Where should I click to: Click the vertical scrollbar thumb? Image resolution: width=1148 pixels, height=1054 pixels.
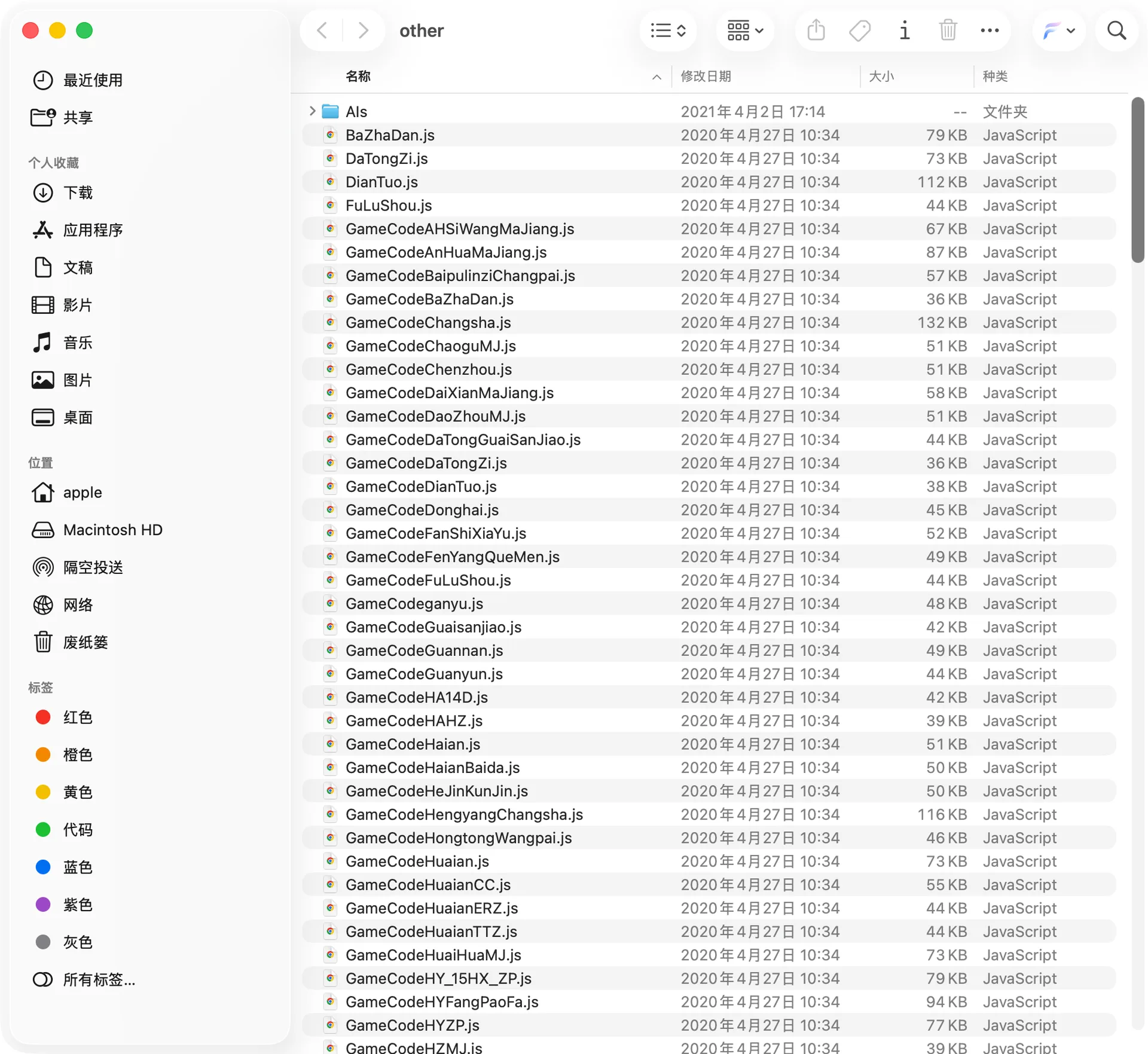click(1137, 179)
